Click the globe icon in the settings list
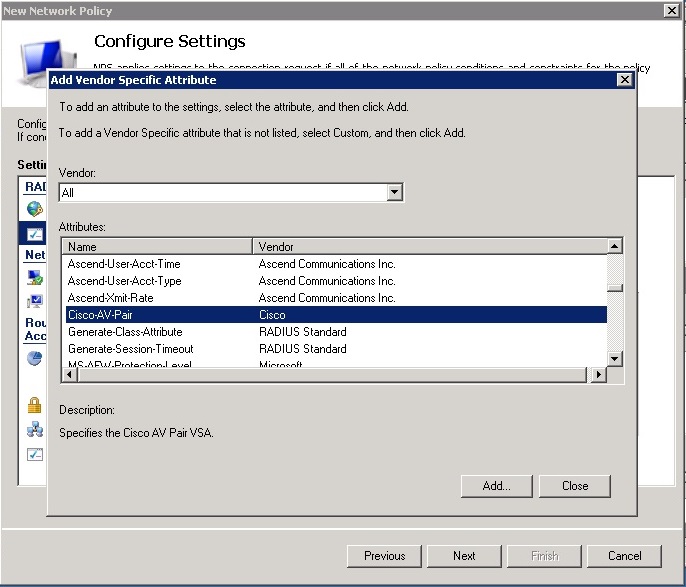 click(35, 209)
